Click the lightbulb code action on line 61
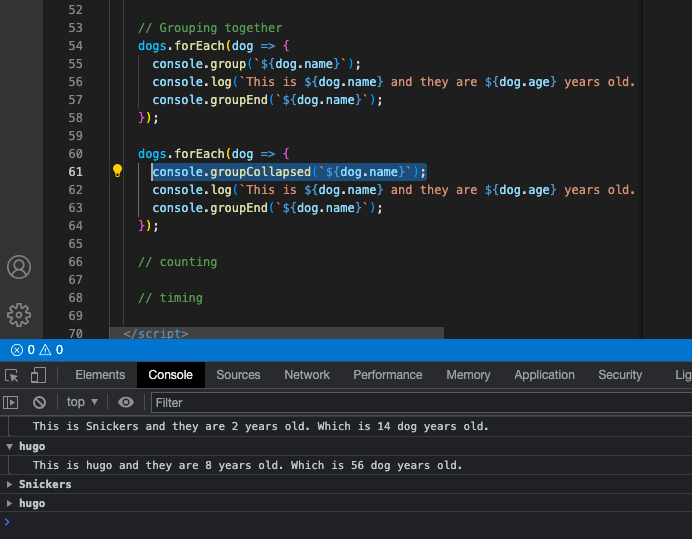The width and height of the screenshot is (692, 539). (117, 171)
